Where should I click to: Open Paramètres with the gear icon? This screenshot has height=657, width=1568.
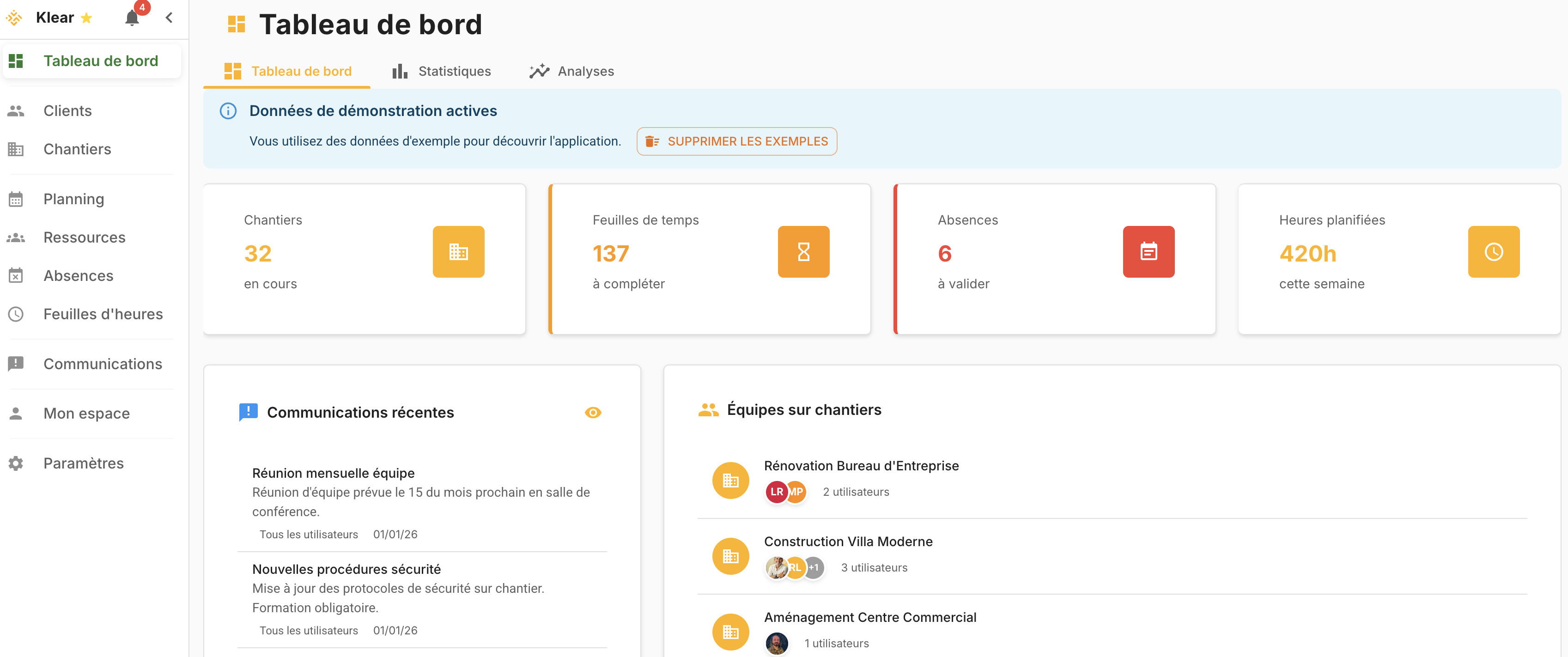[x=15, y=463]
